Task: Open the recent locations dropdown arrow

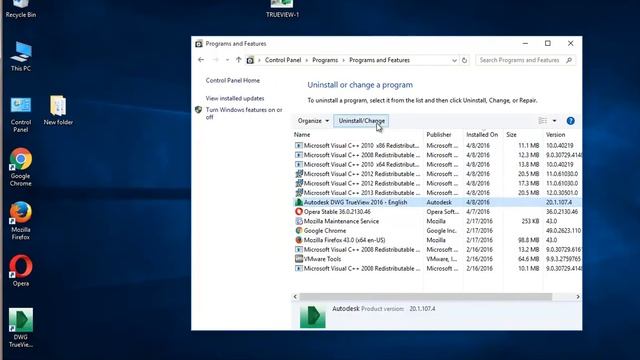Action: (227, 60)
